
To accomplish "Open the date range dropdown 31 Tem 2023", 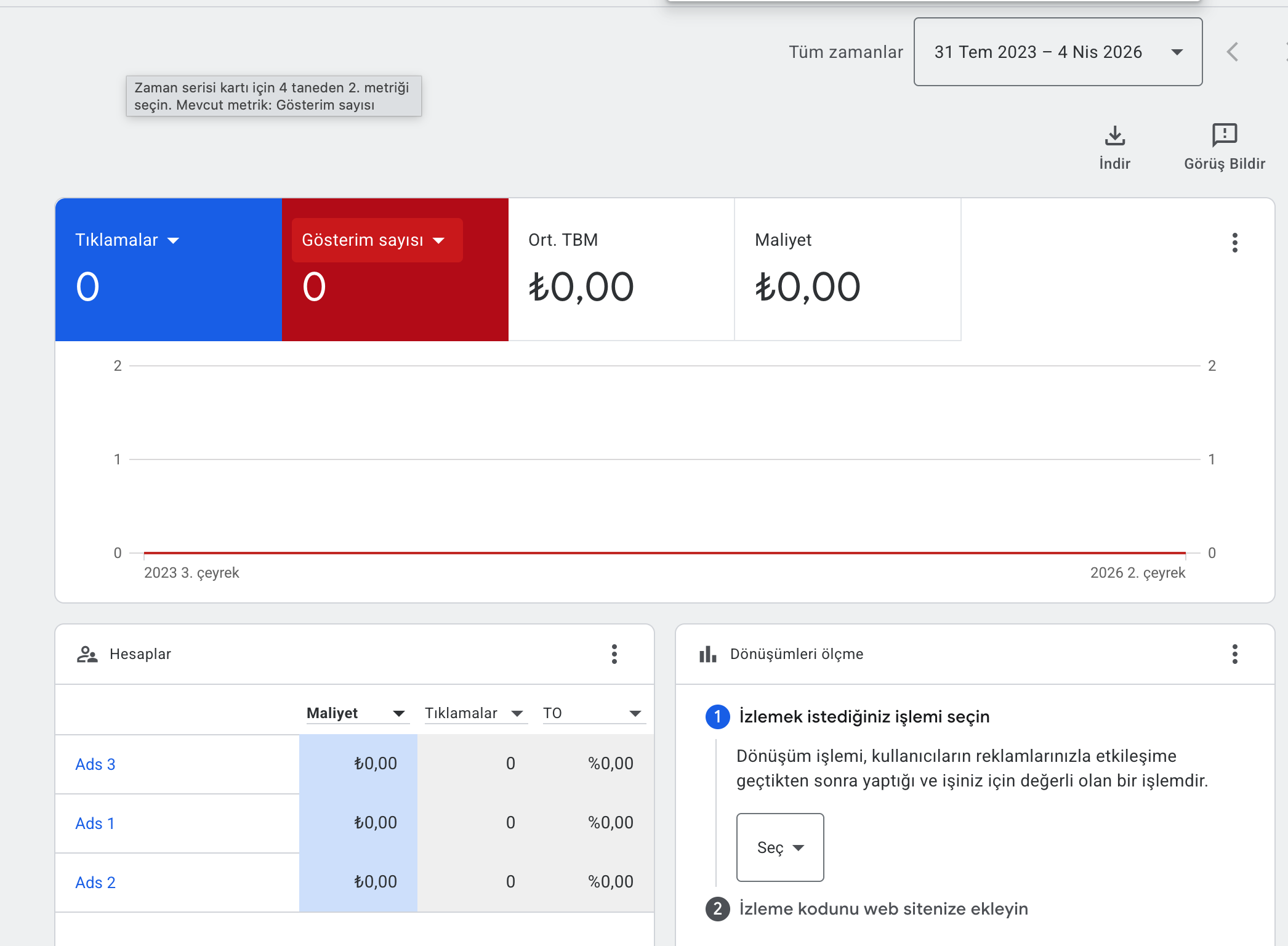I will 1058,52.
